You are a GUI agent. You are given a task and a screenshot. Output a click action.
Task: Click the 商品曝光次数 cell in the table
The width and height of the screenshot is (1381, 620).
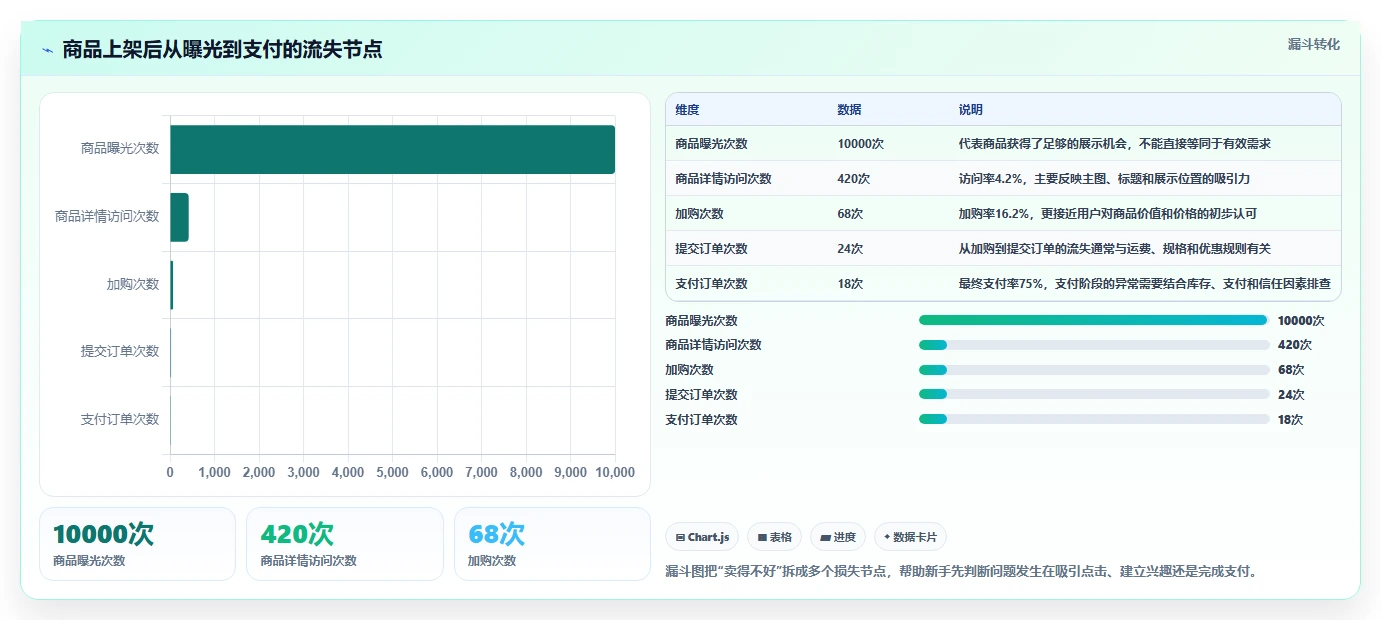point(711,144)
